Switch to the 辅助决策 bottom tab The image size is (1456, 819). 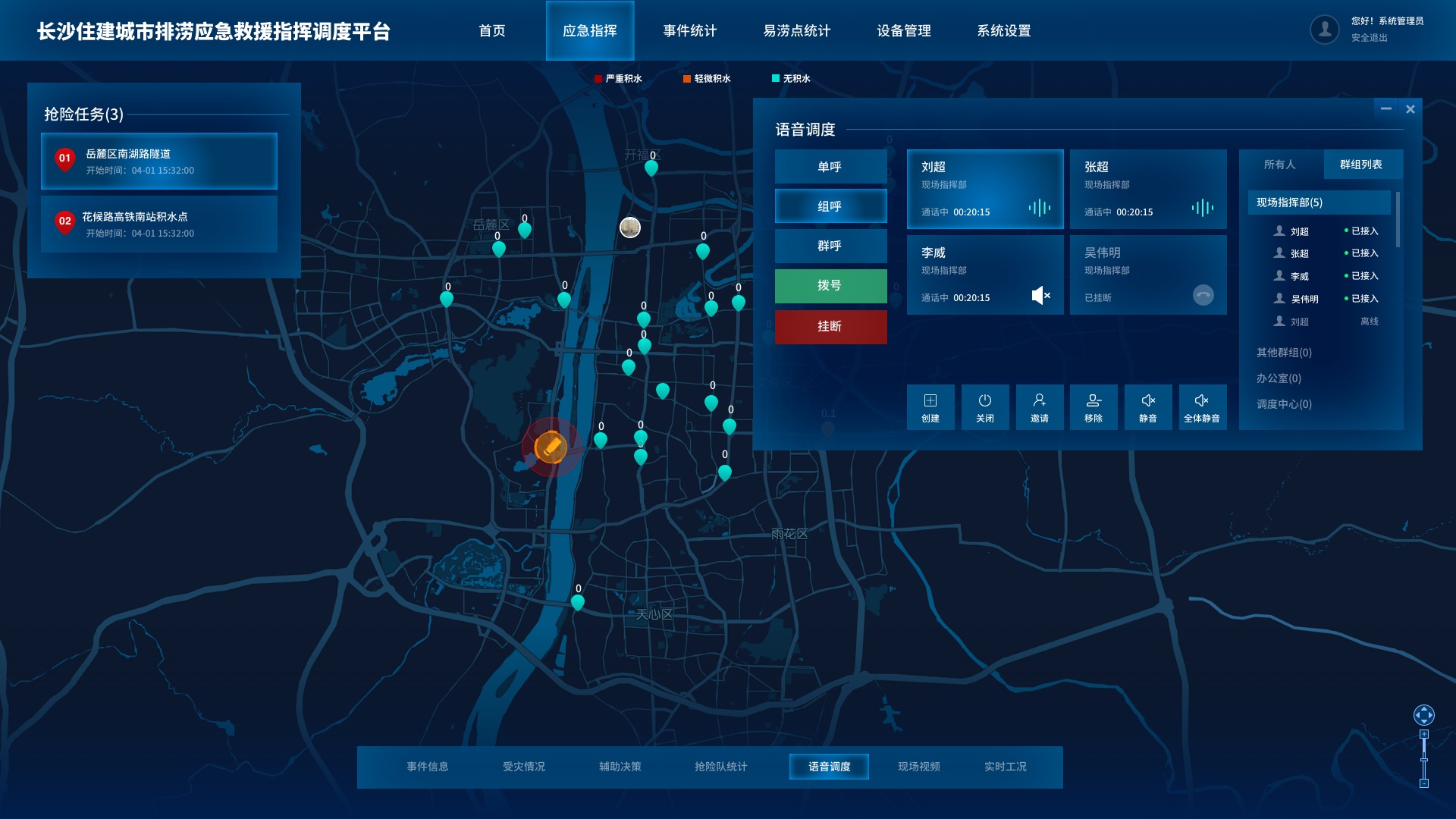[620, 767]
